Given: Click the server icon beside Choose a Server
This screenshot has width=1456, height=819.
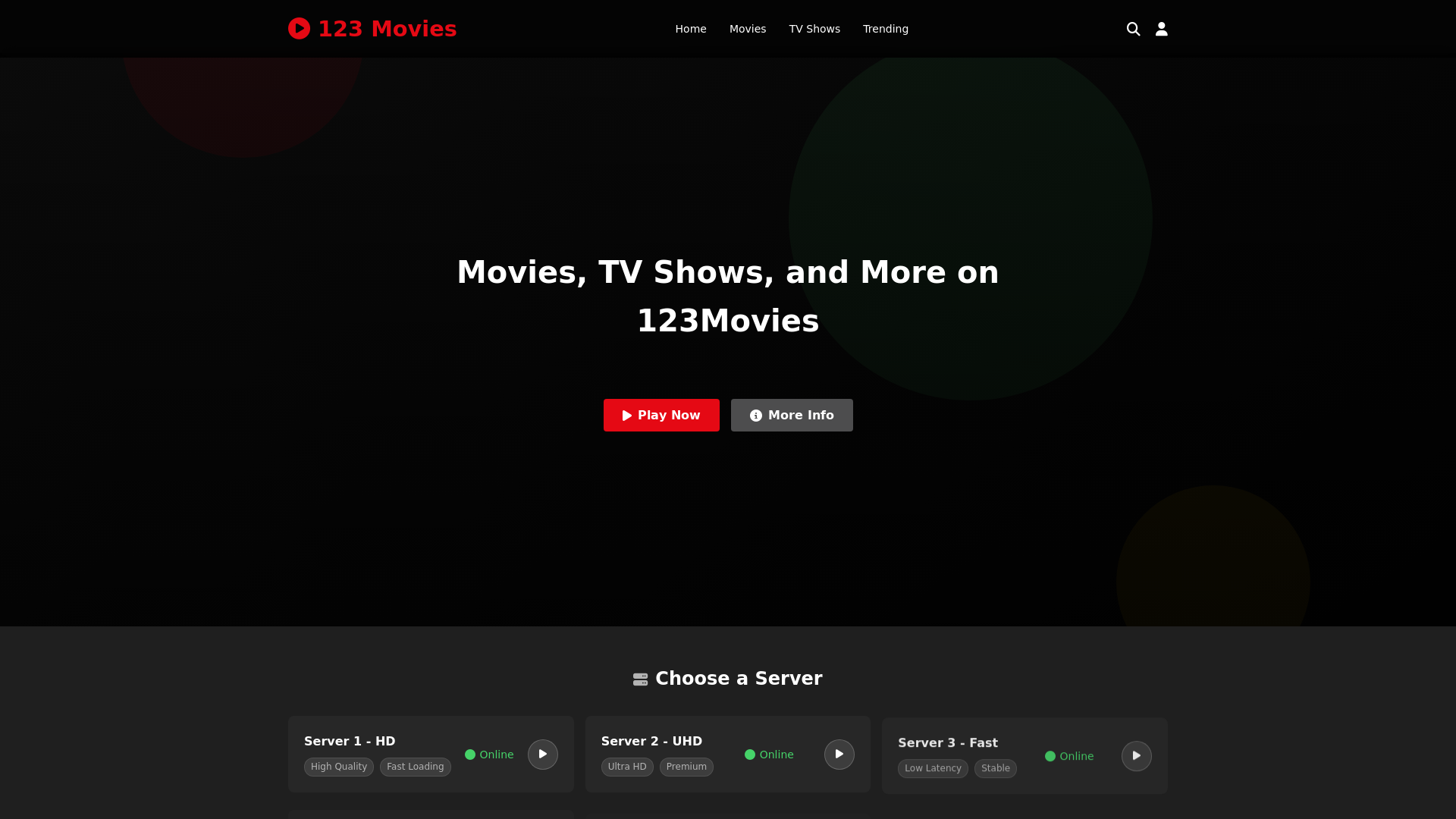Looking at the screenshot, I should point(640,679).
